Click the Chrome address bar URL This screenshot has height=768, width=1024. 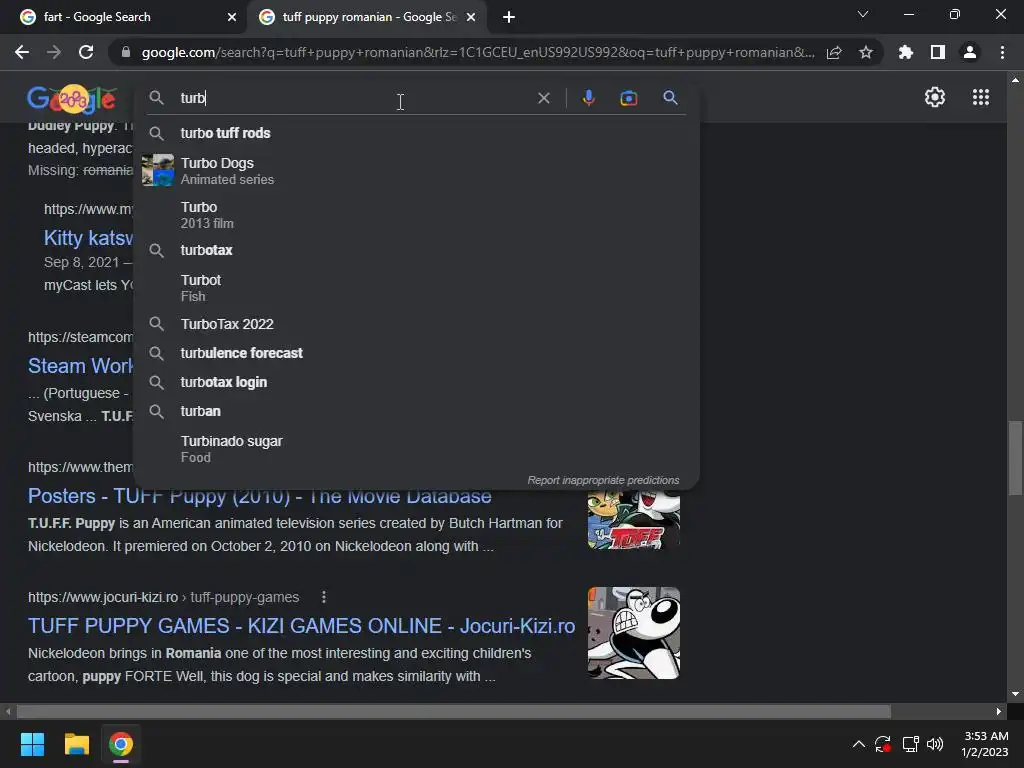(477, 52)
